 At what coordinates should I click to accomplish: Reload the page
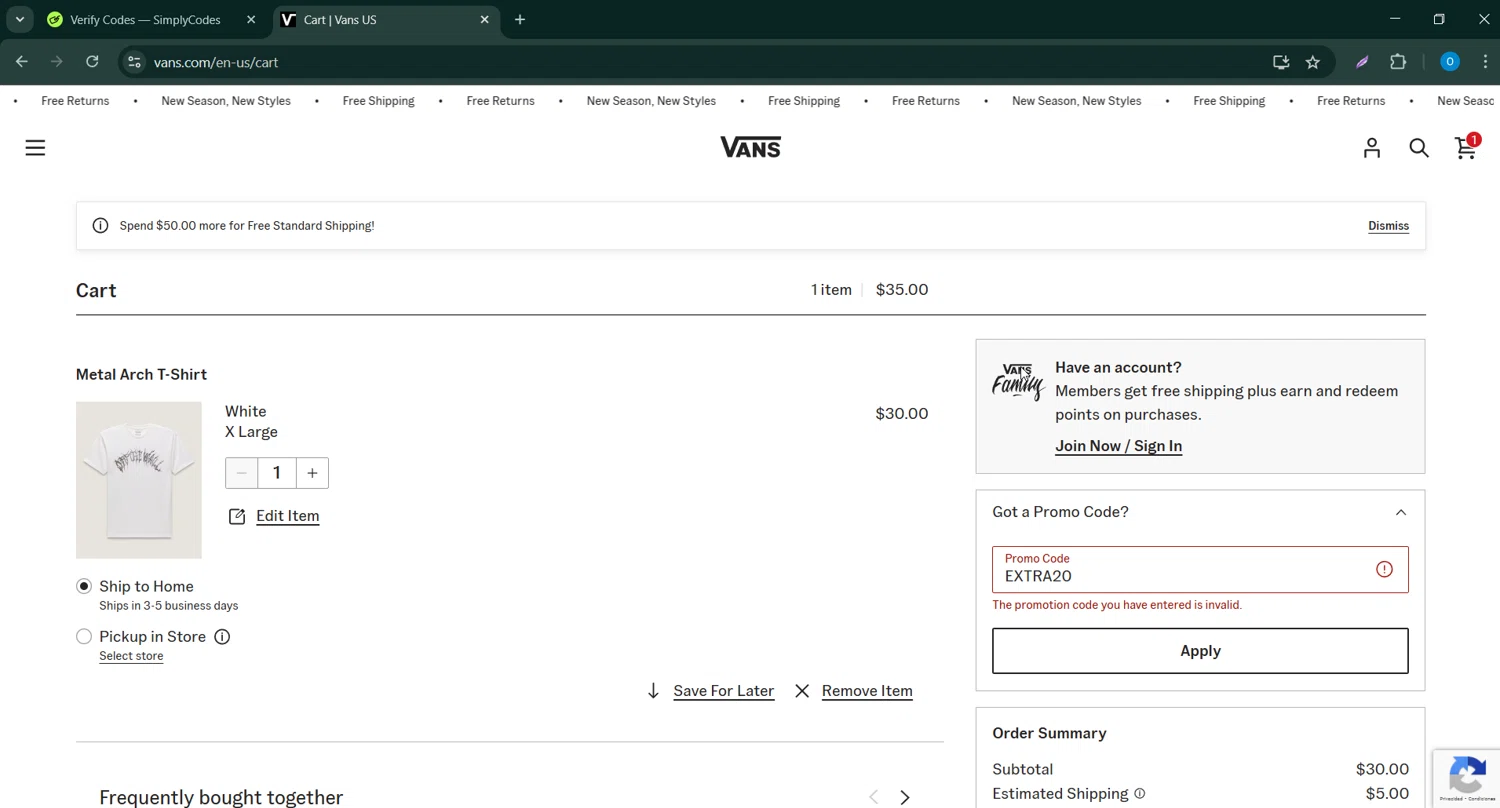(92, 62)
